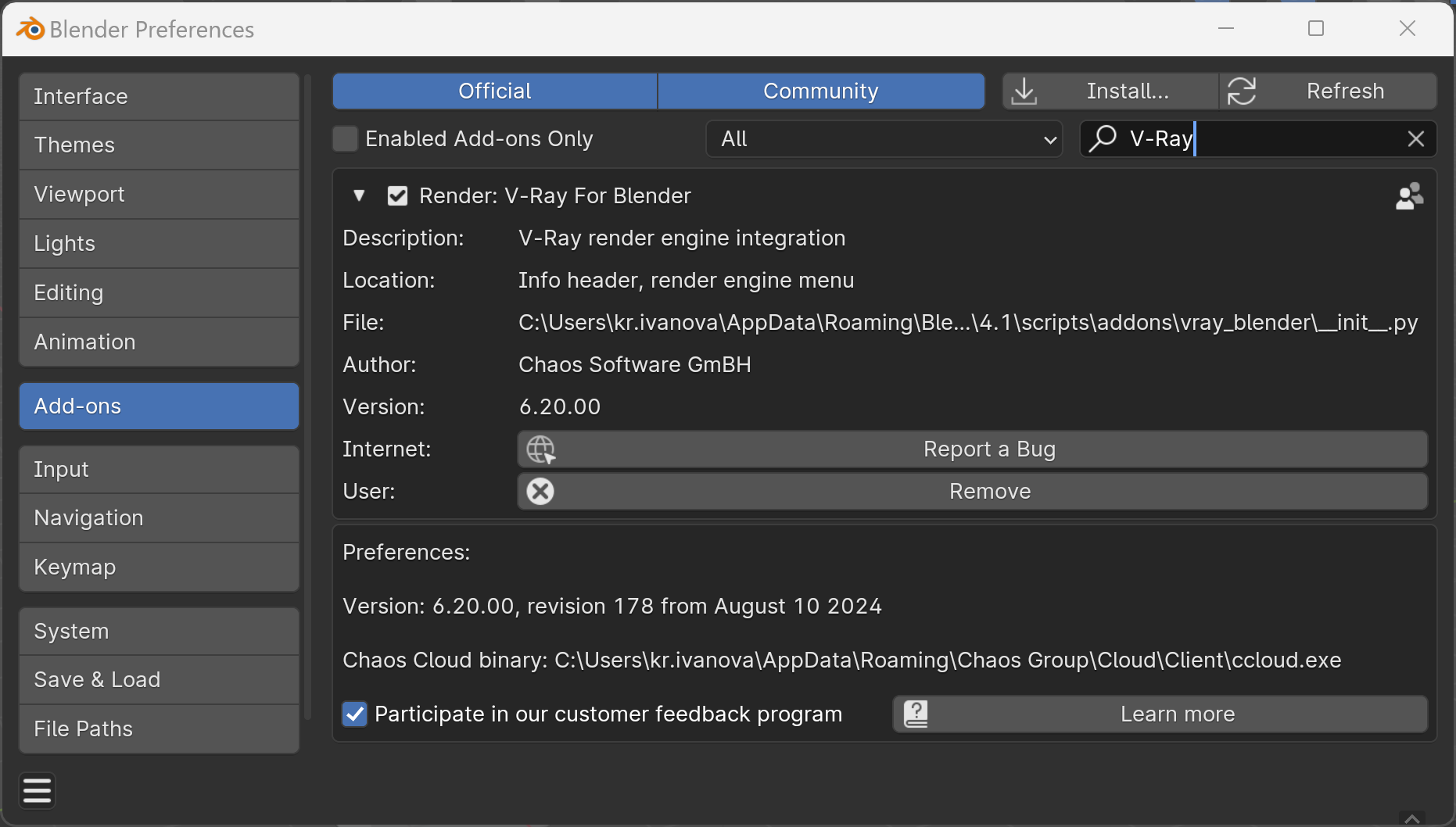Maximize the Blender Preferences window
The height and width of the screenshot is (827, 1456).
coord(1316,29)
